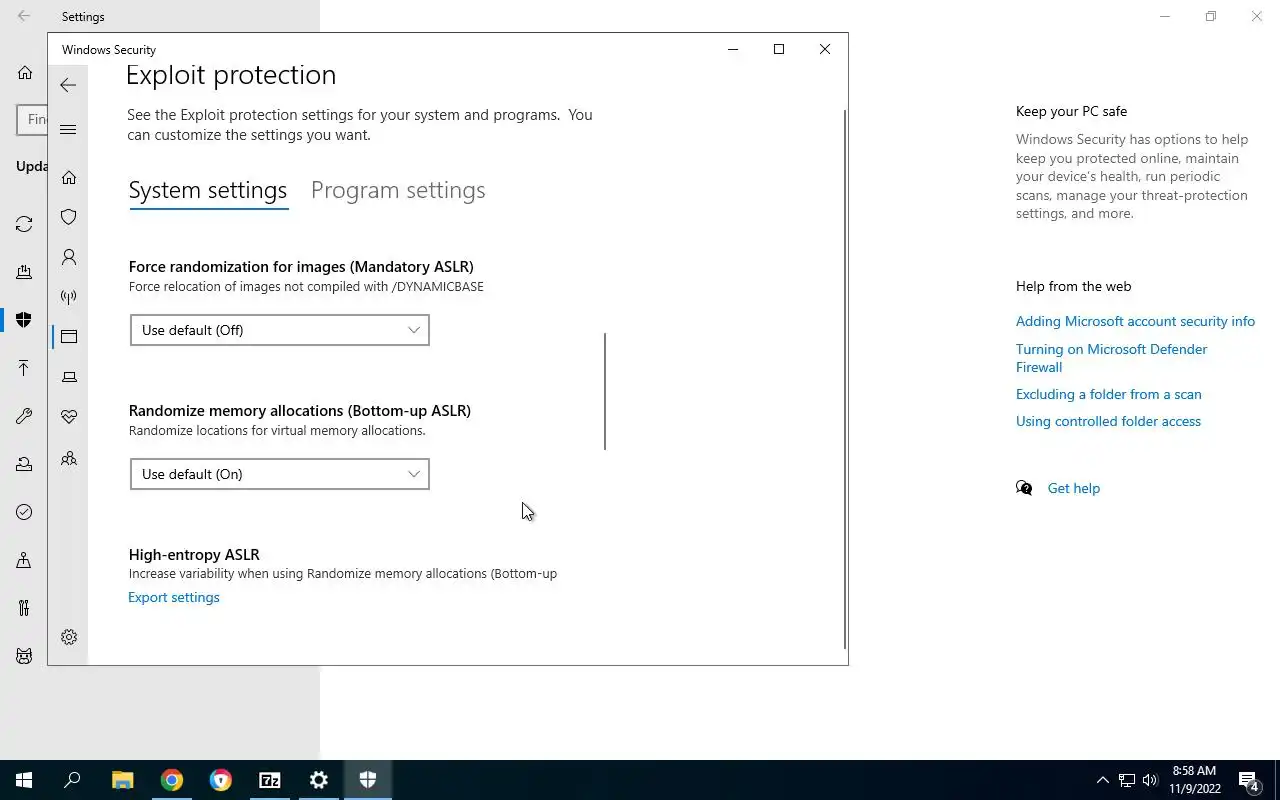Click the taskbar clock showing 8:58 AM
1280x800 pixels.
click(1194, 780)
